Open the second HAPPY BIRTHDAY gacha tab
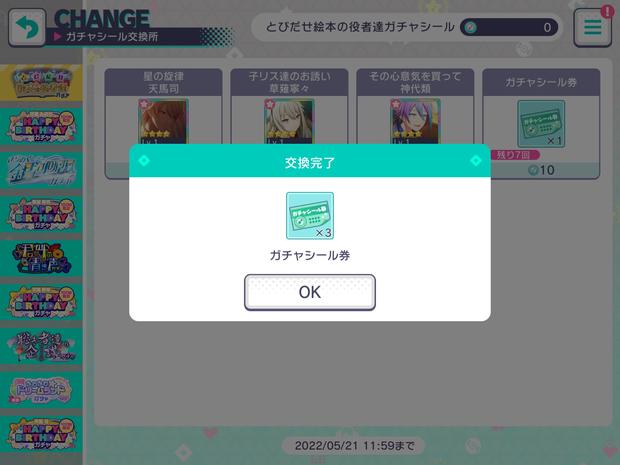This screenshot has width=620, height=465. (x=41, y=214)
